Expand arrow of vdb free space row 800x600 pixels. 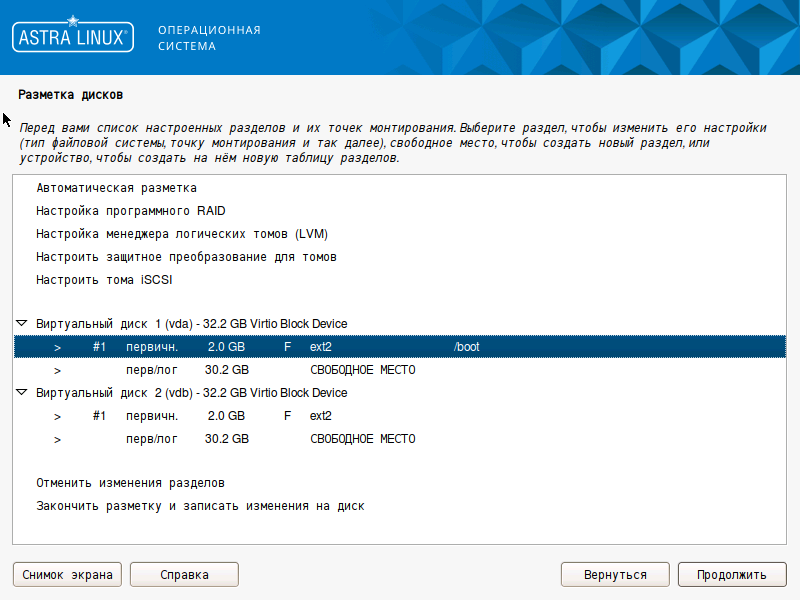point(58,439)
